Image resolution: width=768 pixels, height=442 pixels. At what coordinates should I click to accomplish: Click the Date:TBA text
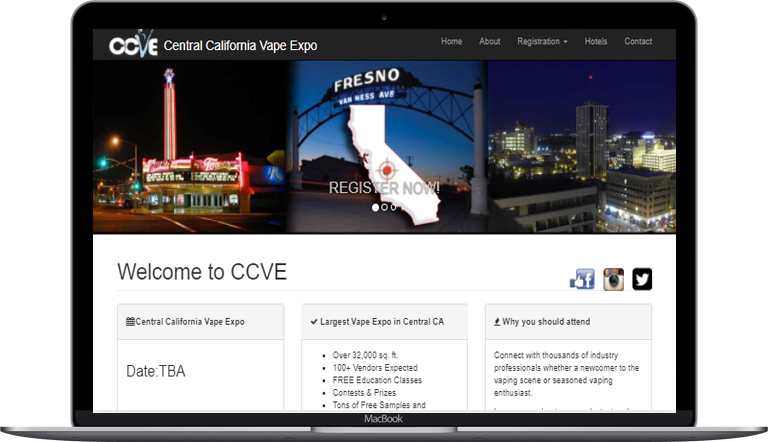156,371
